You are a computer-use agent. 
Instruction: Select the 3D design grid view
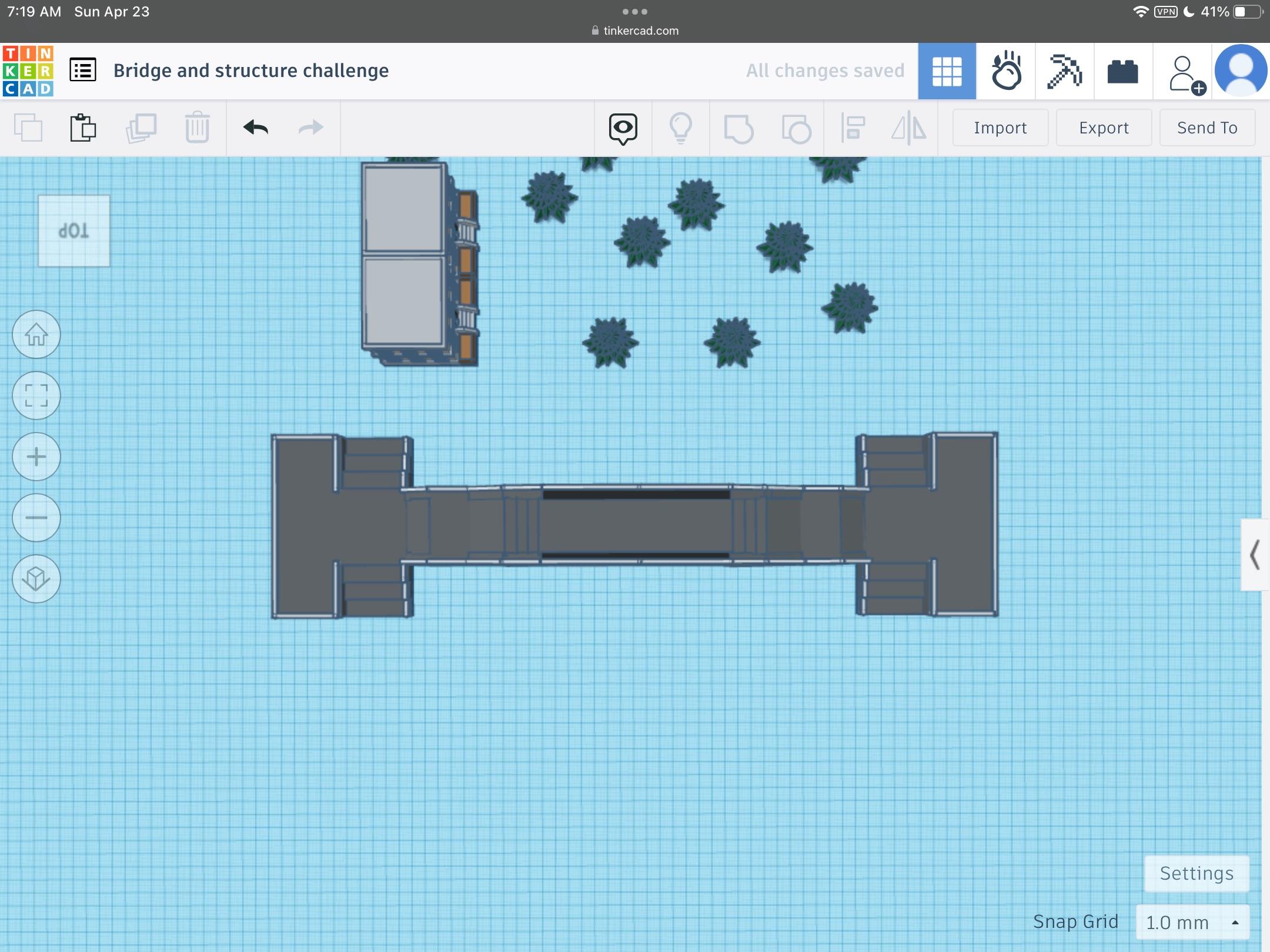click(947, 71)
